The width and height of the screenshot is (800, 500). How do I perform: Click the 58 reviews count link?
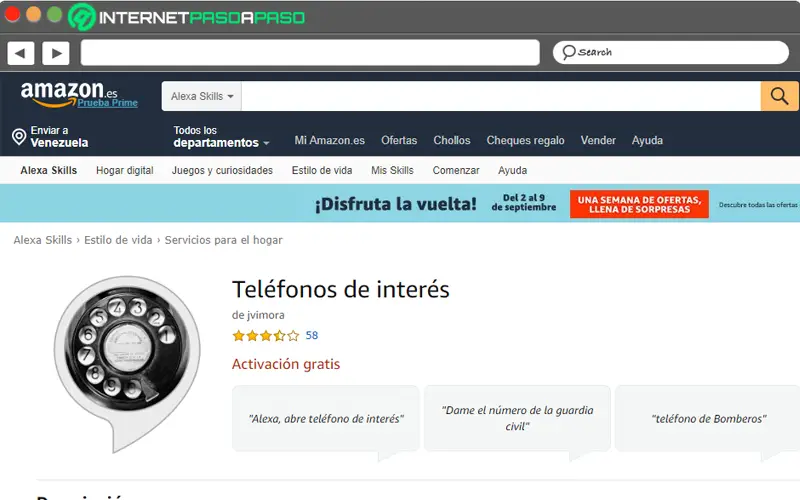coord(312,335)
